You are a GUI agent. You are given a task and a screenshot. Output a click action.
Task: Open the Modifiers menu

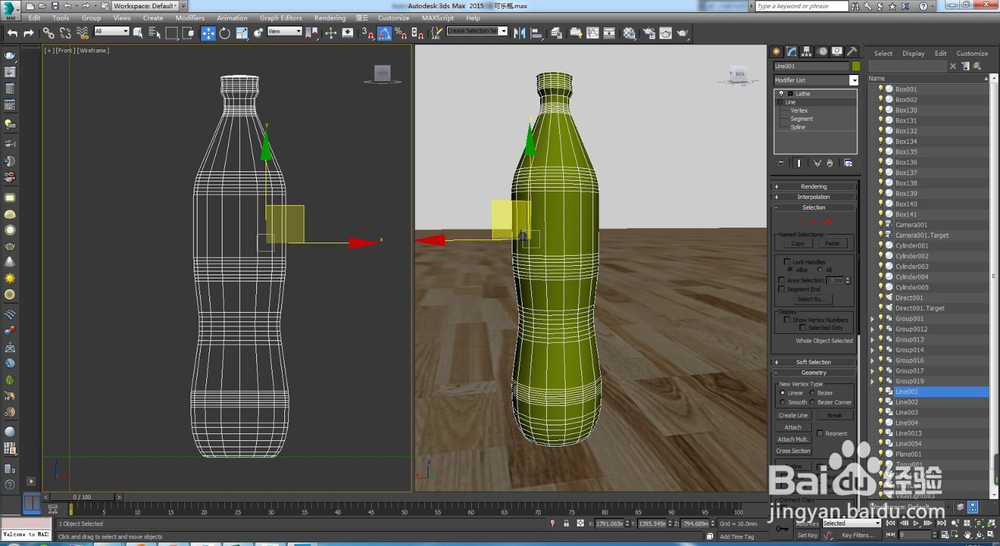click(x=190, y=18)
